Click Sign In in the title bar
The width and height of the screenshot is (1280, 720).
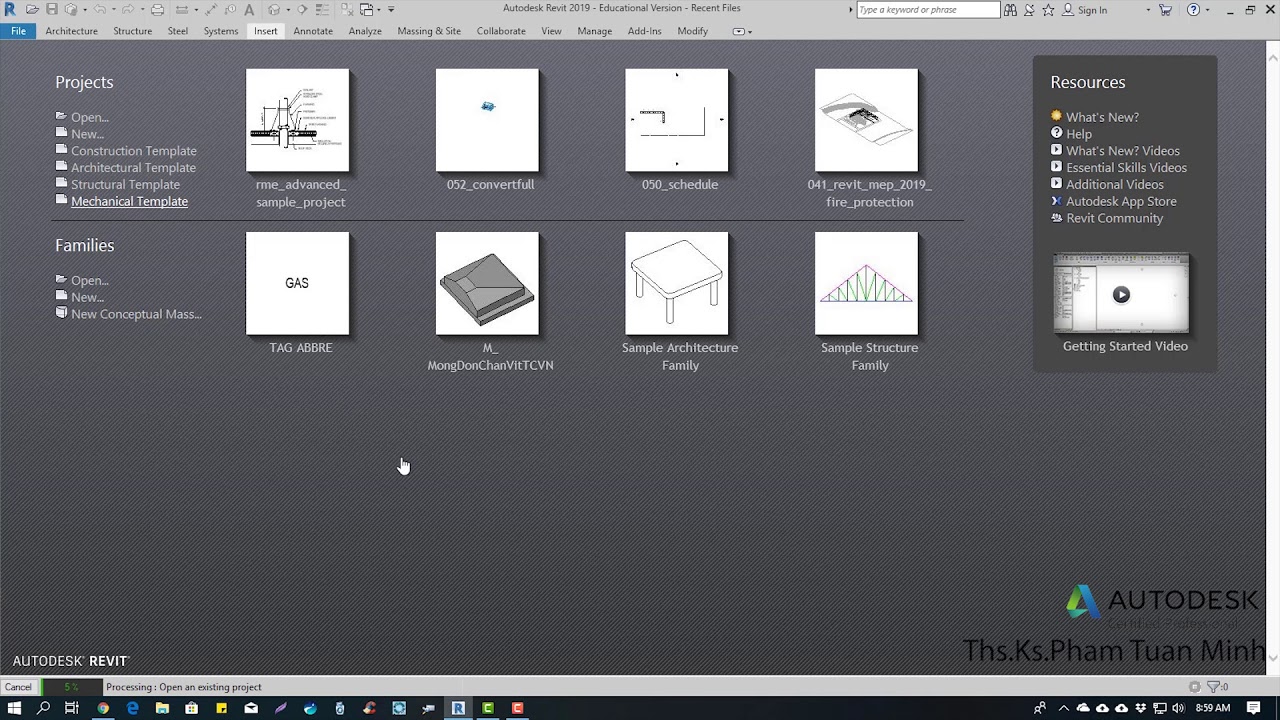coord(1092,10)
